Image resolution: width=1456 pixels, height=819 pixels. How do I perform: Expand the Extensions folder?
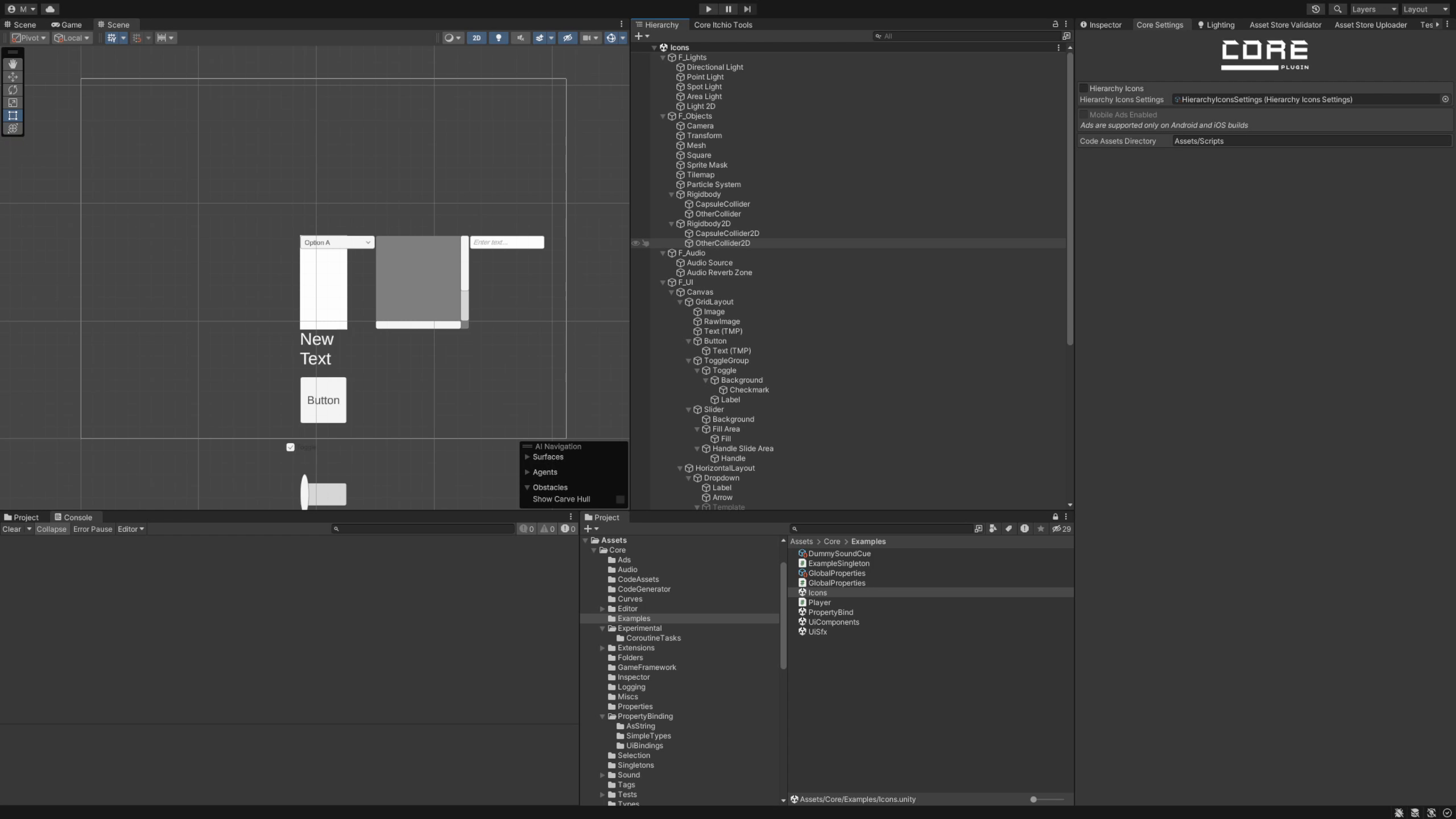point(602,648)
